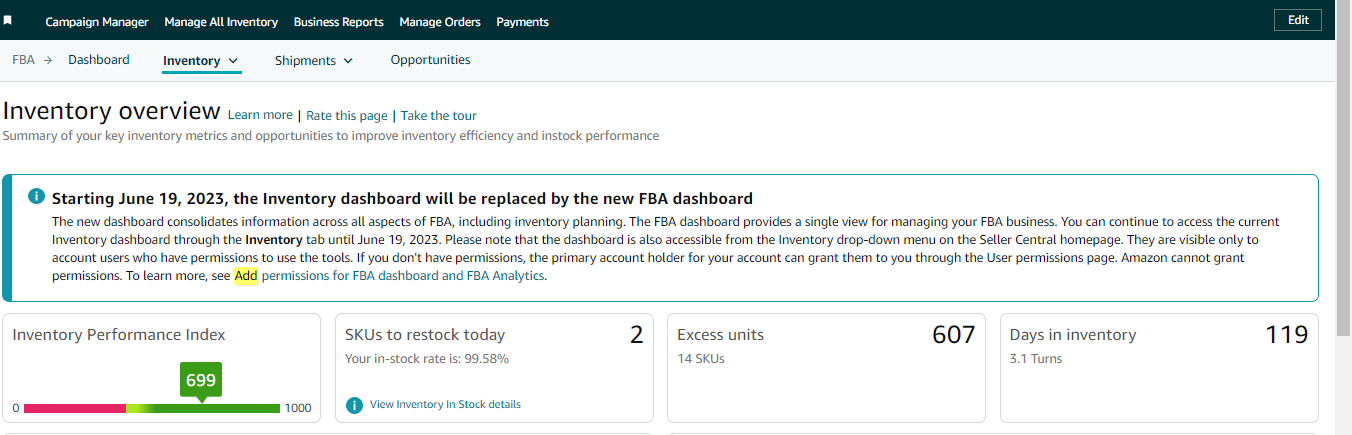Switch to the Dashboard tab

tap(99, 60)
